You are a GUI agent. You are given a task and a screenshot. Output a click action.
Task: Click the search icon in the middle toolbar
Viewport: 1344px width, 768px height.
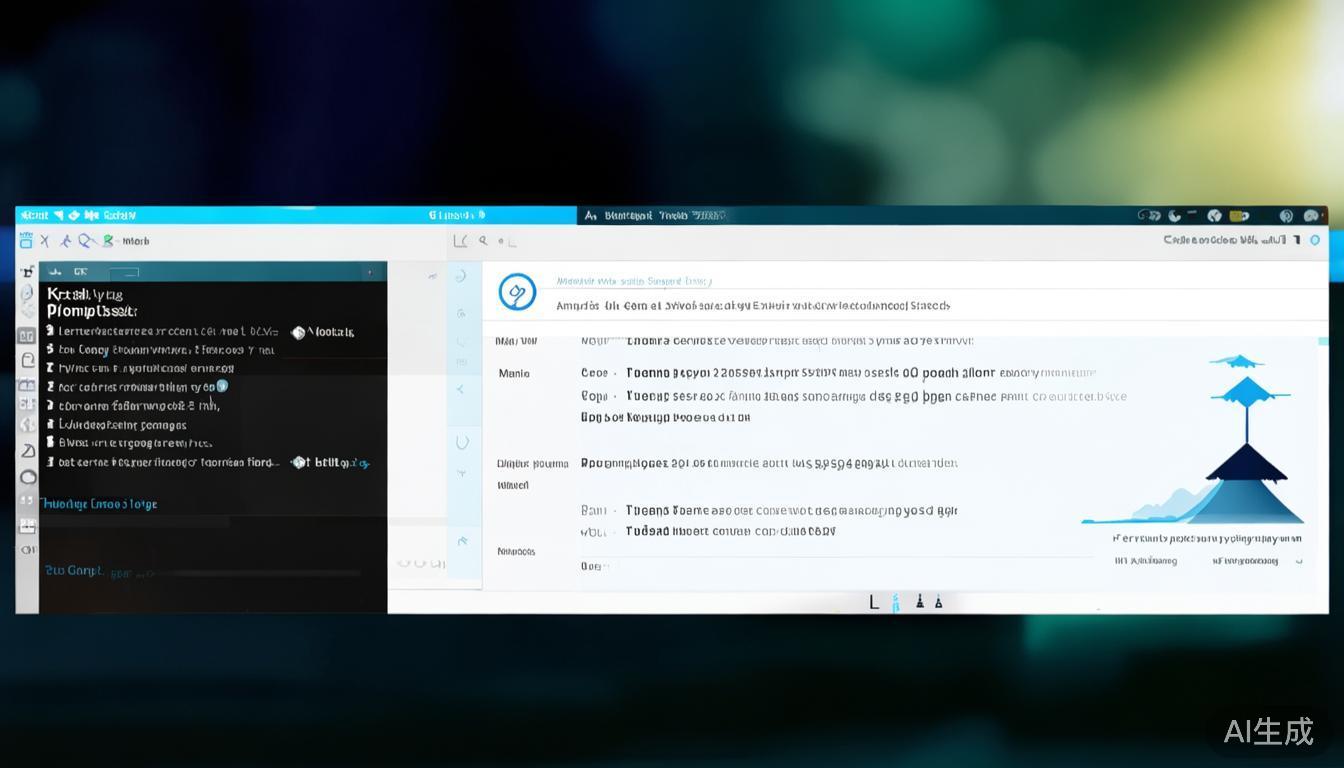click(x=484, y=241)
